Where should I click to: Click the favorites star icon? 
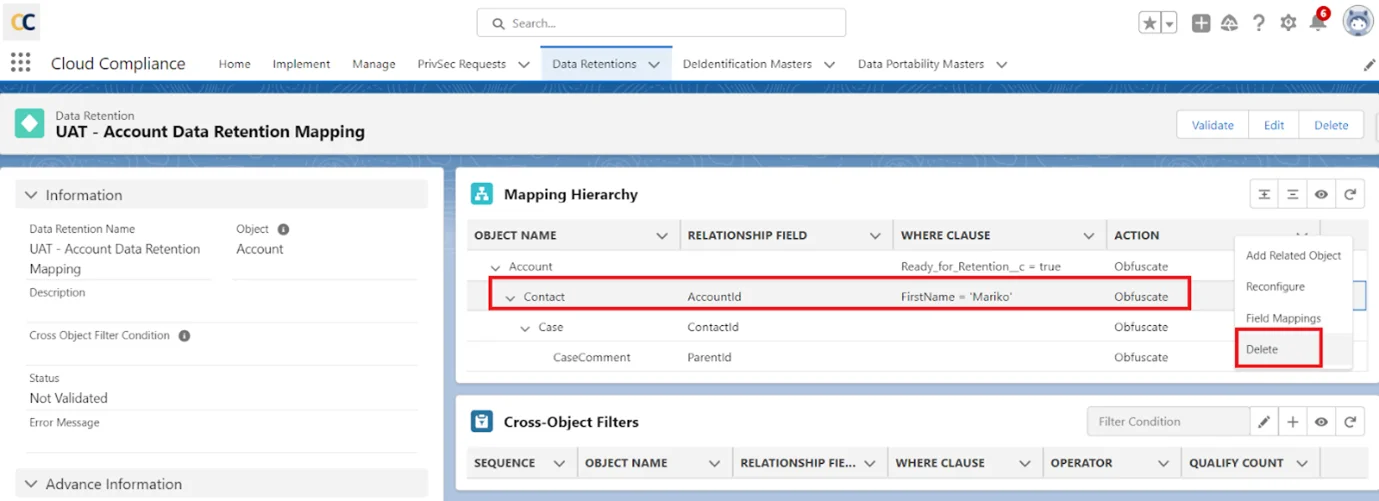click(1150, 23)
